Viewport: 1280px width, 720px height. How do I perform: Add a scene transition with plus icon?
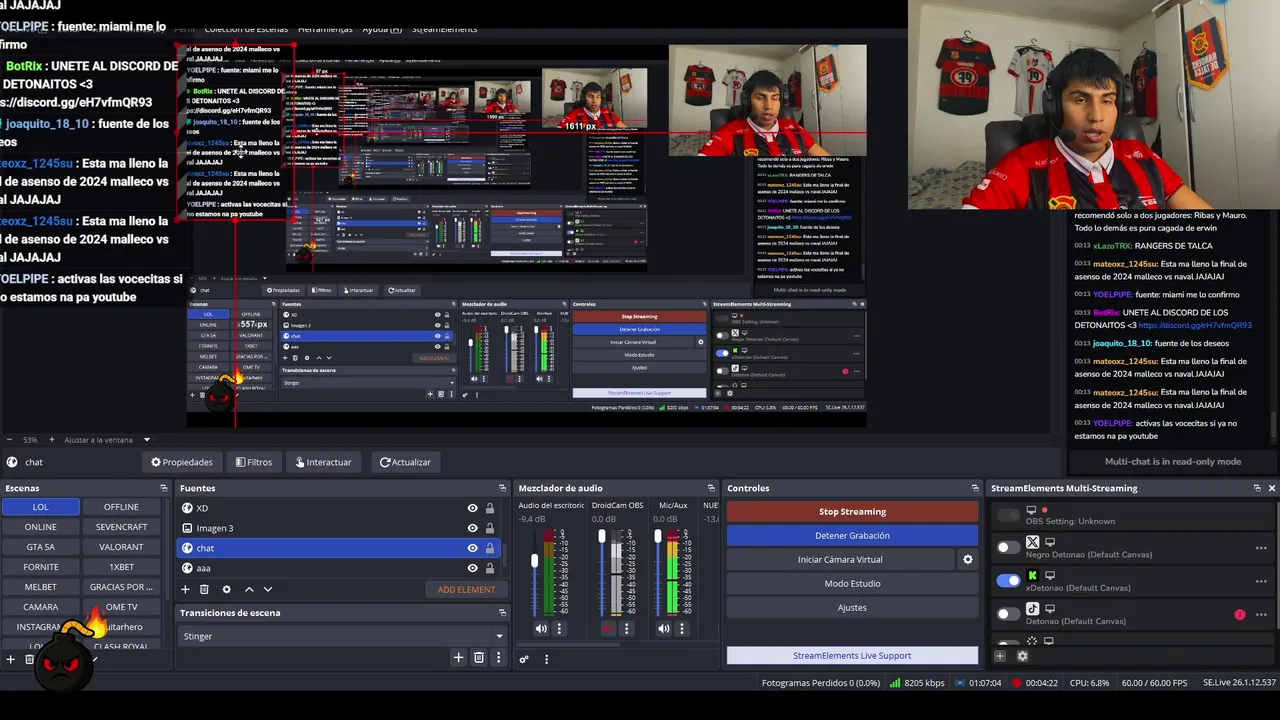pos(458,657)
